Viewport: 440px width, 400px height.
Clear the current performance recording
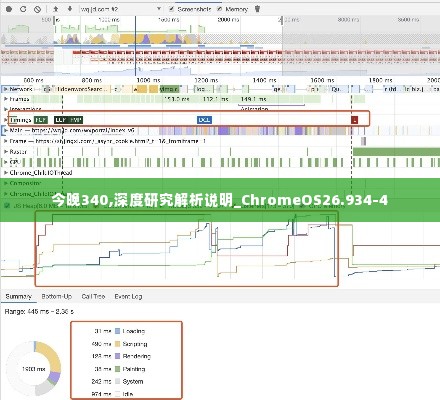pos(37,9)
